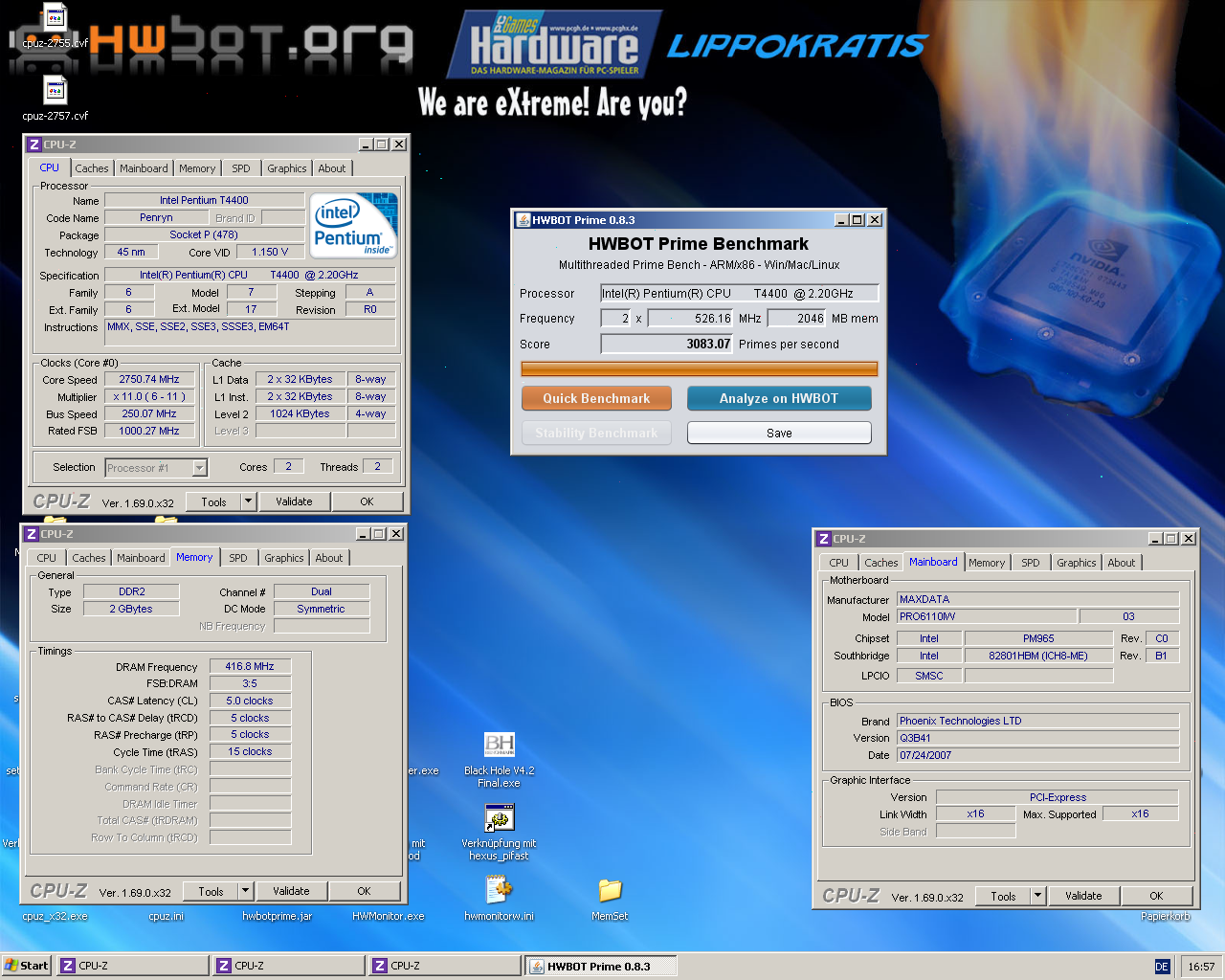Image resolution: width=1225 pixels, height=980 pixels.
Task: Switch to CPU tab in Memory CPU-Z window
Action: pyautogui.click(x=47, y=558)
